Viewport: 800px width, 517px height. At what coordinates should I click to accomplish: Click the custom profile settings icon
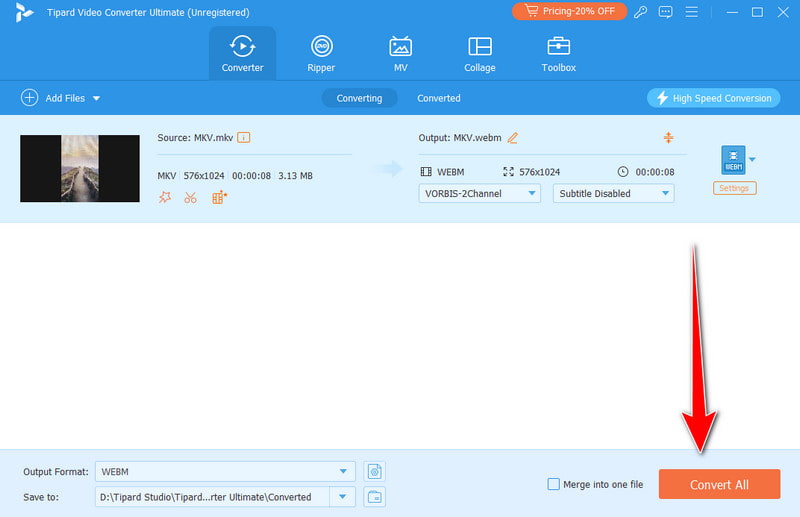click(374, 472)
